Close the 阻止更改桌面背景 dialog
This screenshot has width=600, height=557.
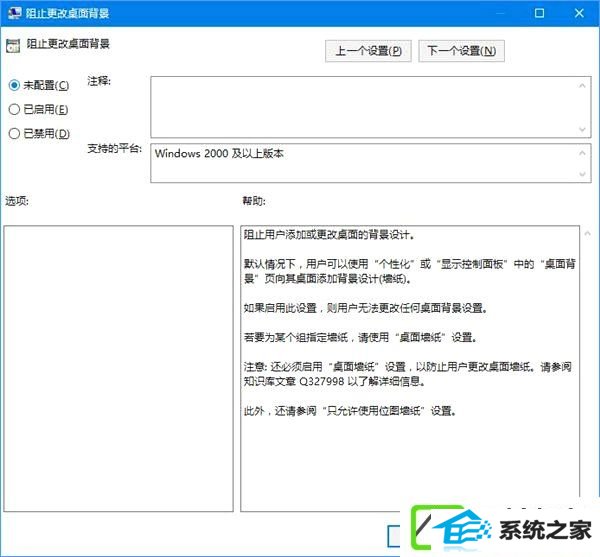579,13
